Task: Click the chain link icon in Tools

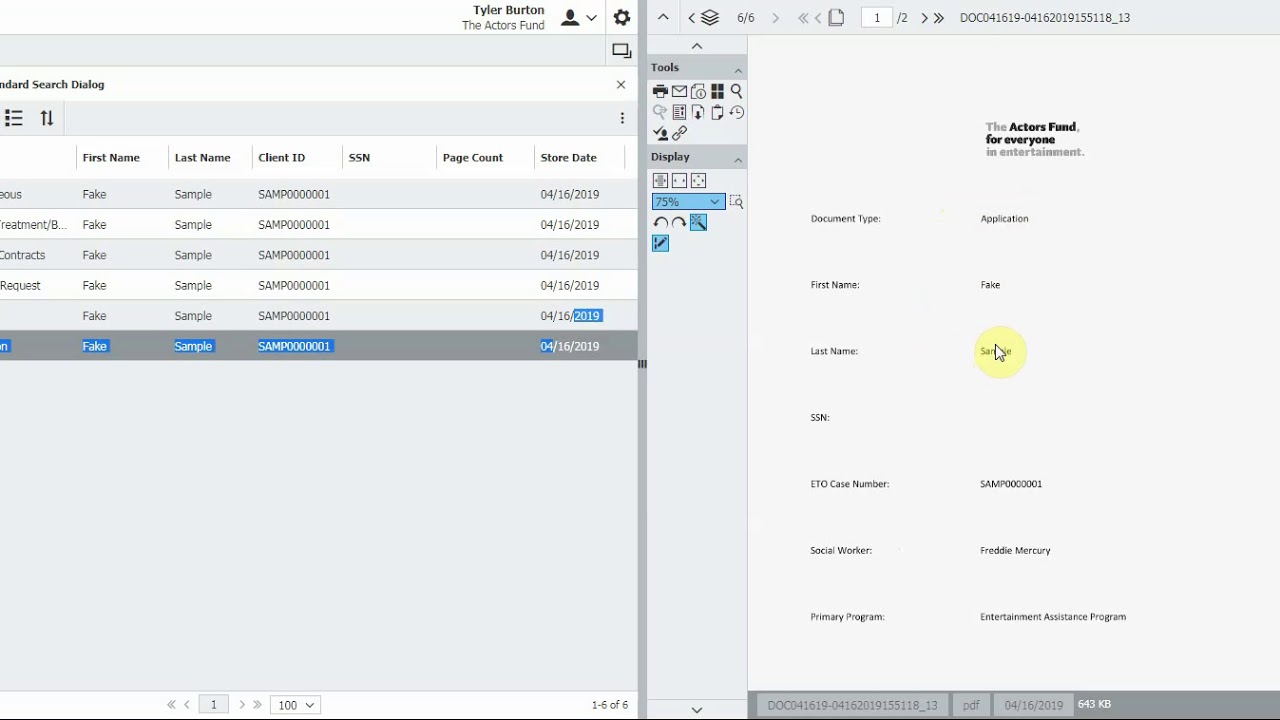Action: (679, 133)
